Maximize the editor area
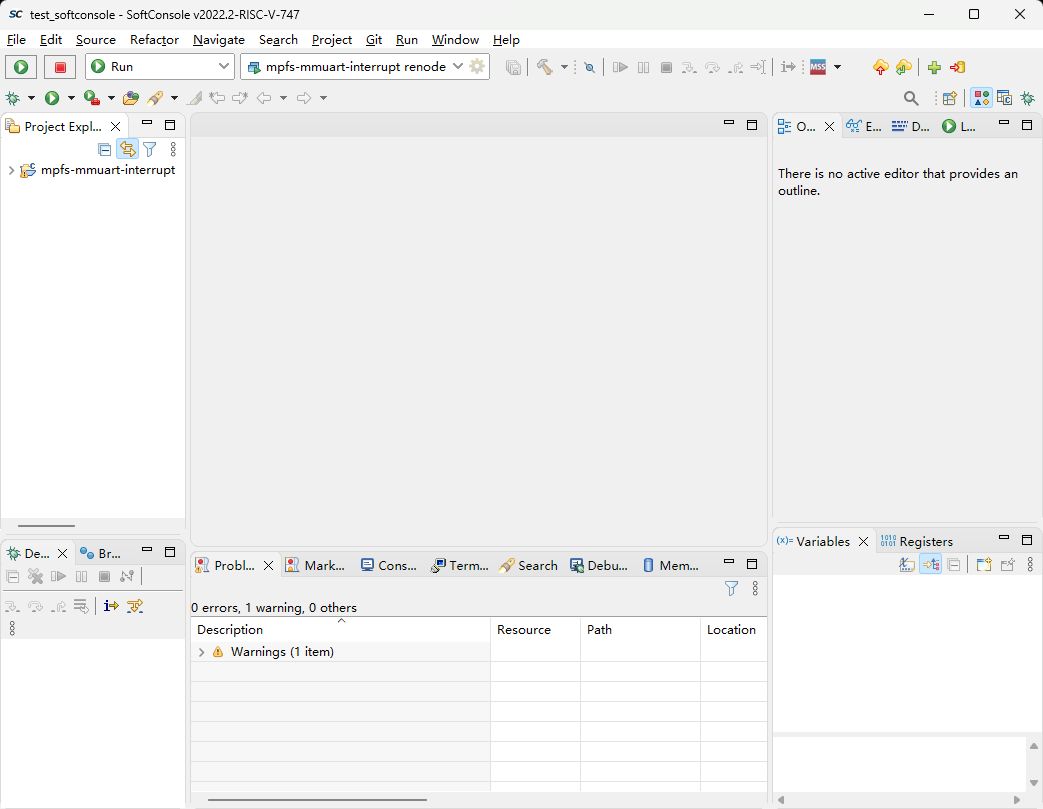This screenshot has width=1043, height=809. click(x=752, y=125)
